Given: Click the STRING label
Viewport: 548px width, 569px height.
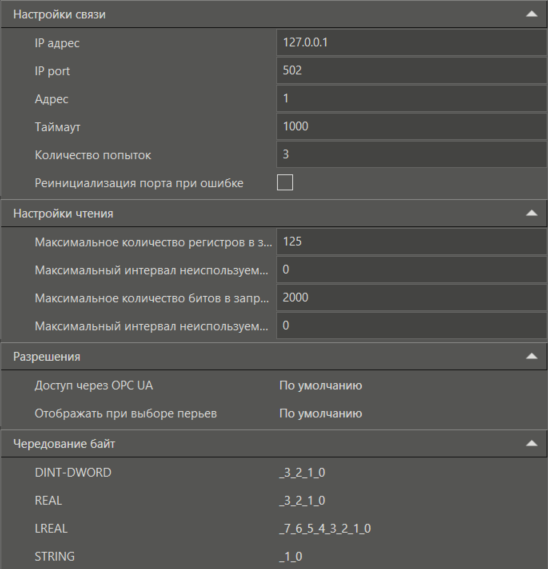Looking at the screenshot, I should pos(54,556).
